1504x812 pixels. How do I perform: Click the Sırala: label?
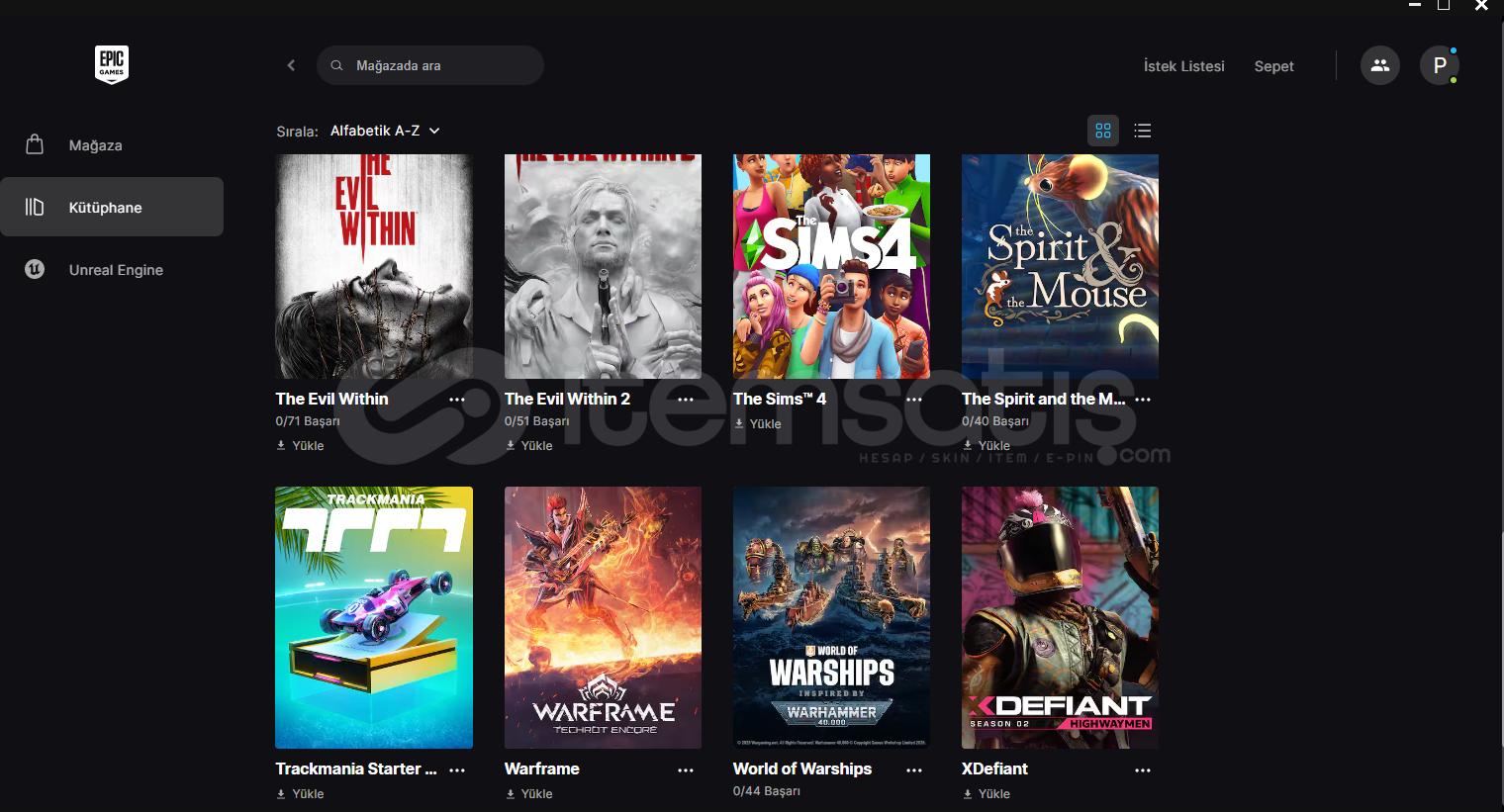pos(297,131)
